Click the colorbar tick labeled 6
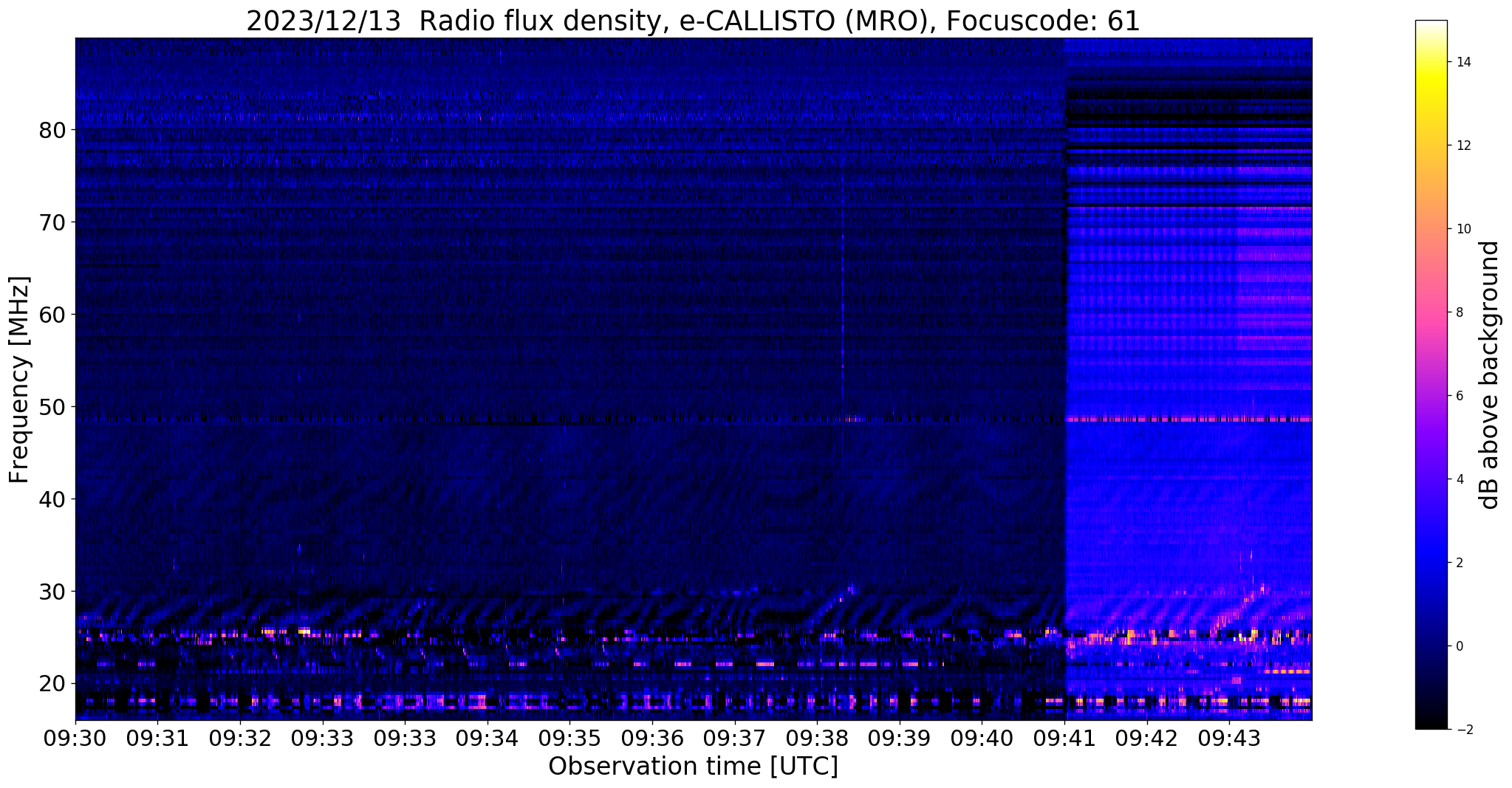Viewport: 1512px width, 788px height. click(1459, 396)
